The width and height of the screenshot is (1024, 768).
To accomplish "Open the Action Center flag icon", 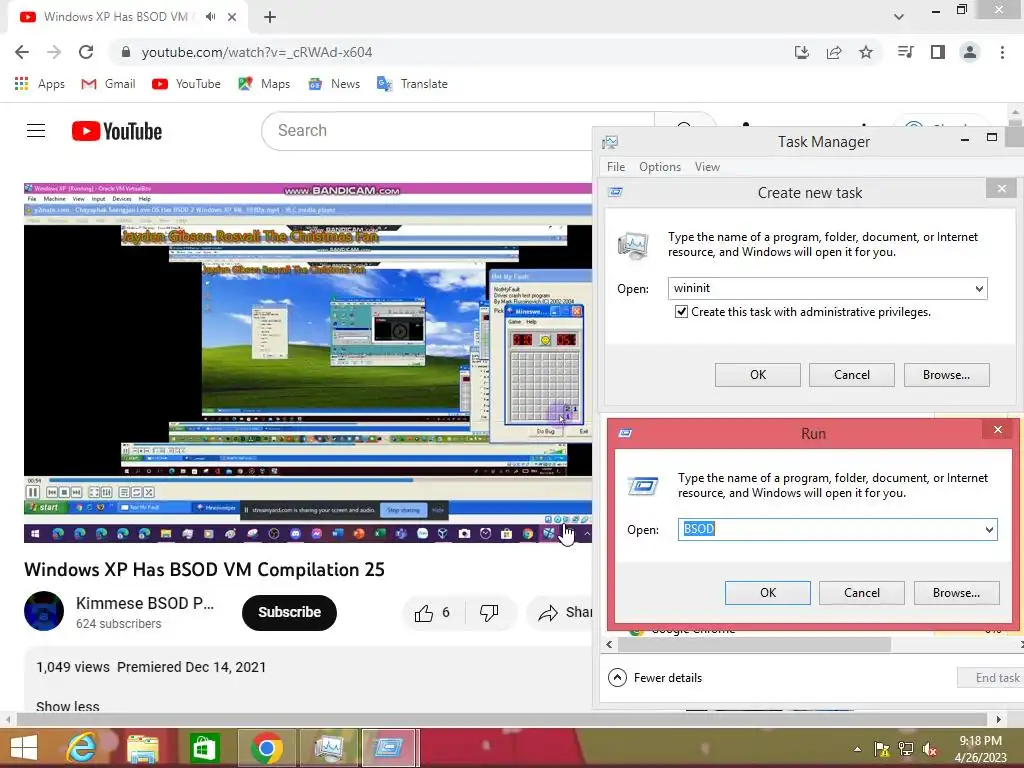I will point(882,749).
